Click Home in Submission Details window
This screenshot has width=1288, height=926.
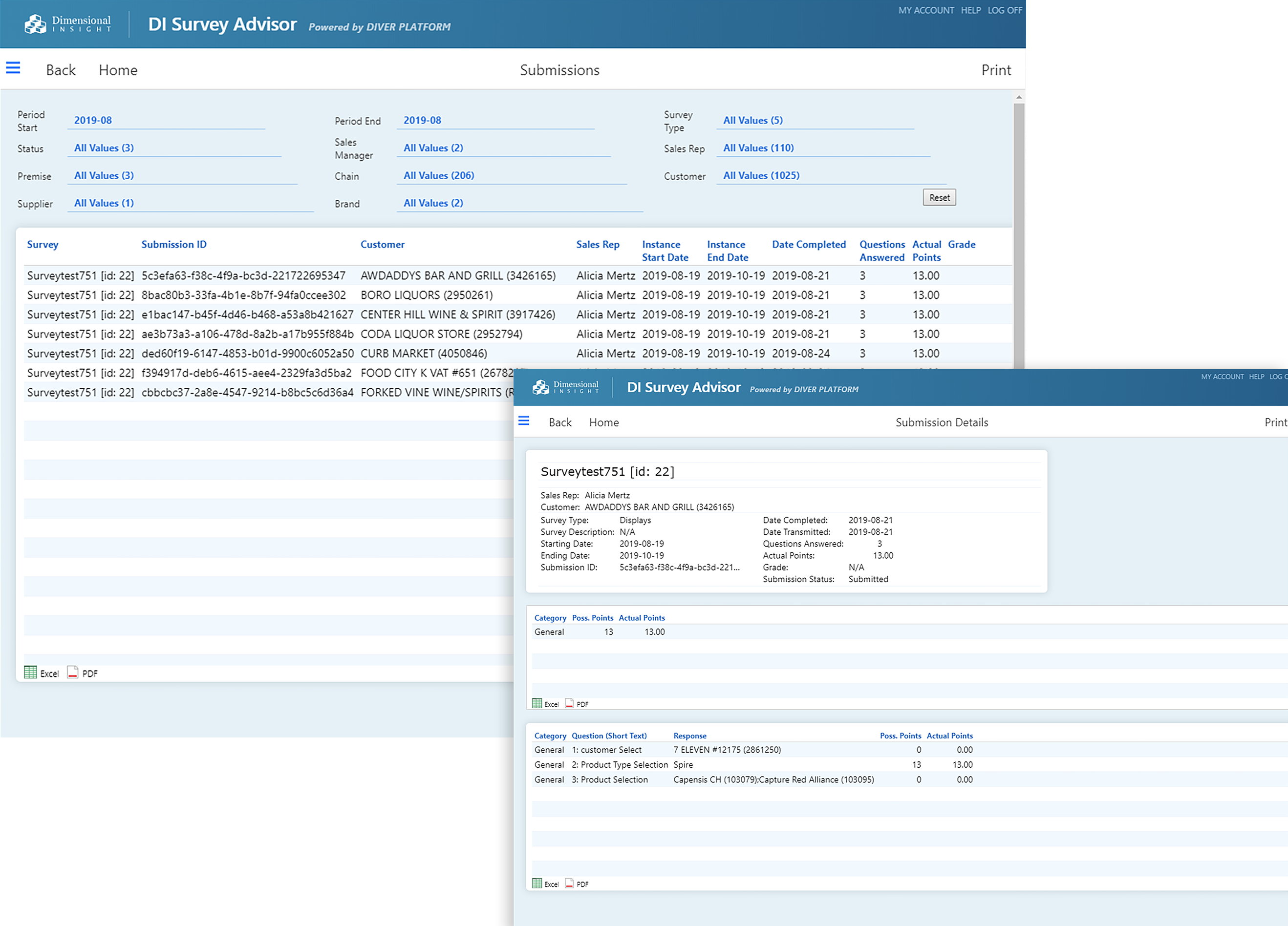tap(603, 422)
